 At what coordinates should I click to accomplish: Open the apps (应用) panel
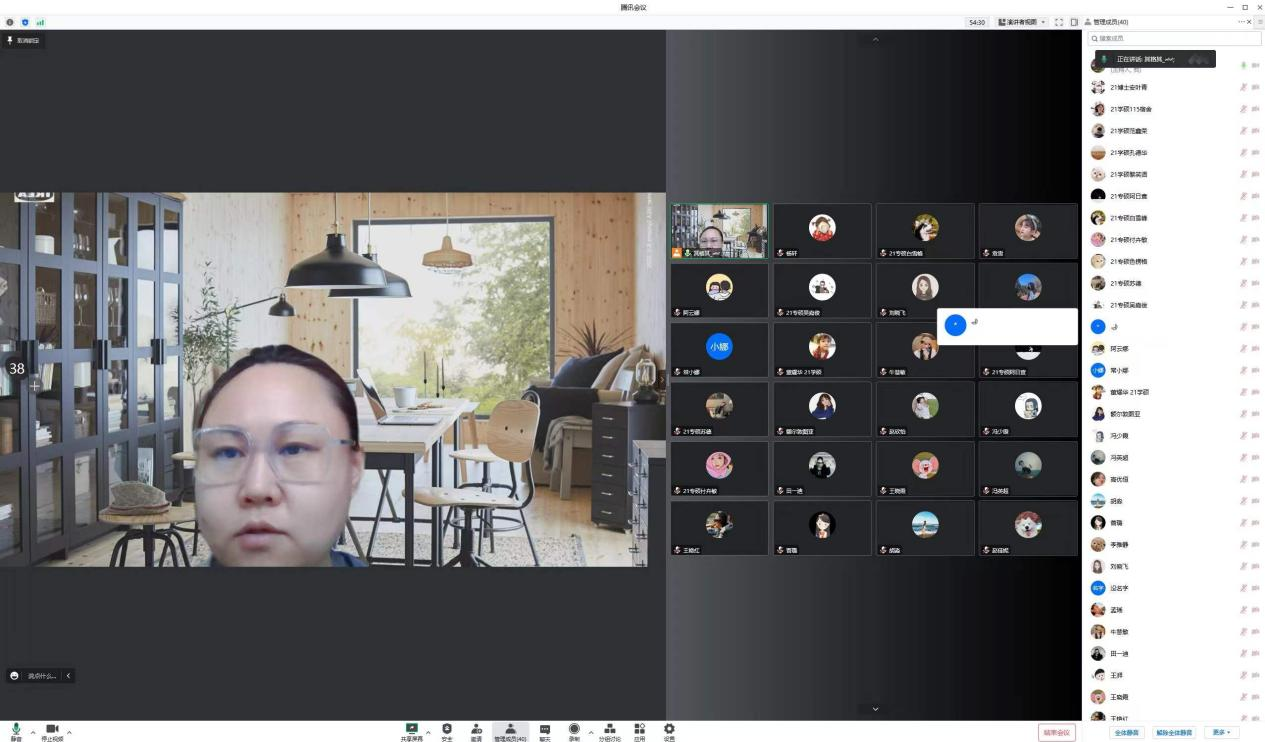[x=640, y=731]
